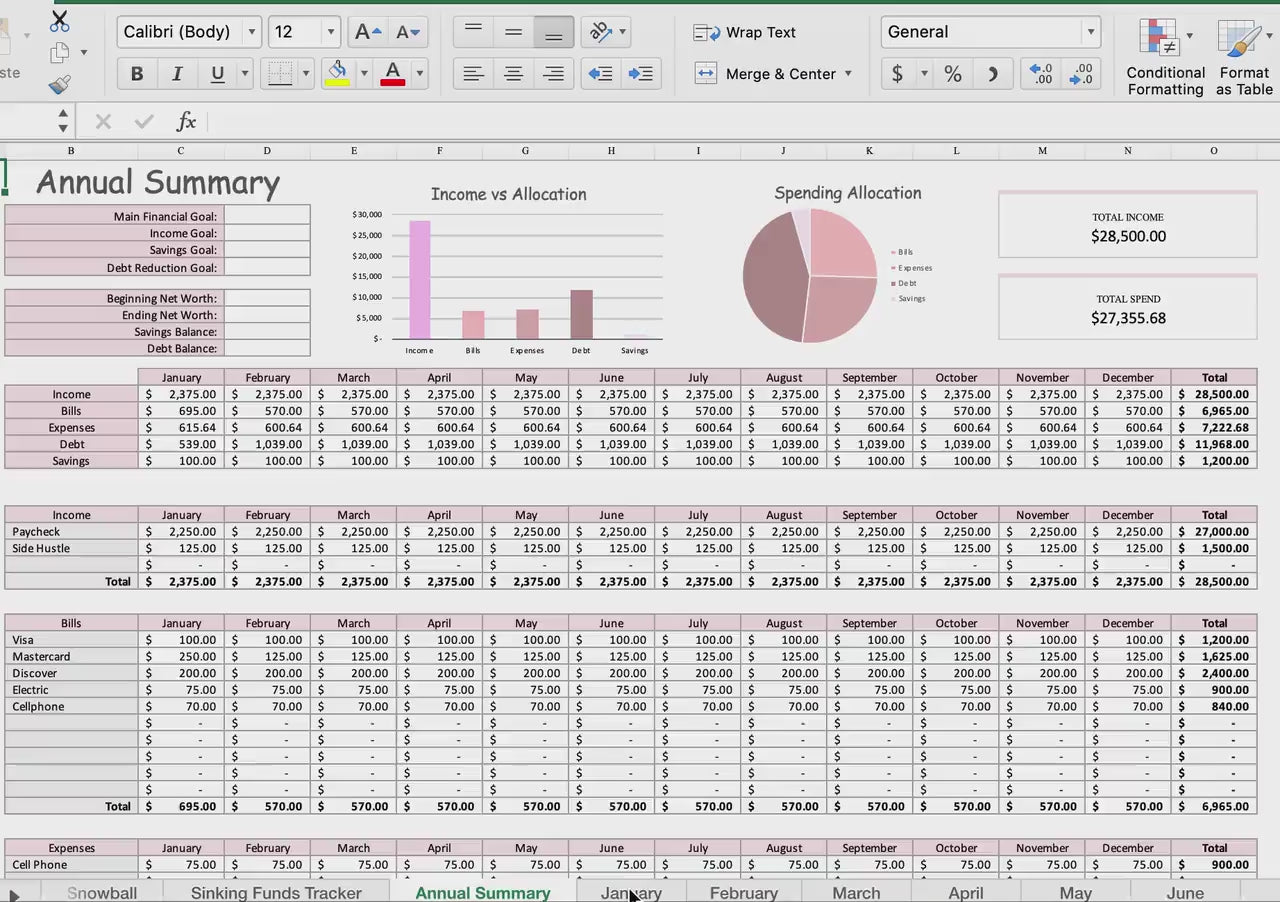Apply cell borders button
Screen dimensions: 1280x902
point(280,73)
